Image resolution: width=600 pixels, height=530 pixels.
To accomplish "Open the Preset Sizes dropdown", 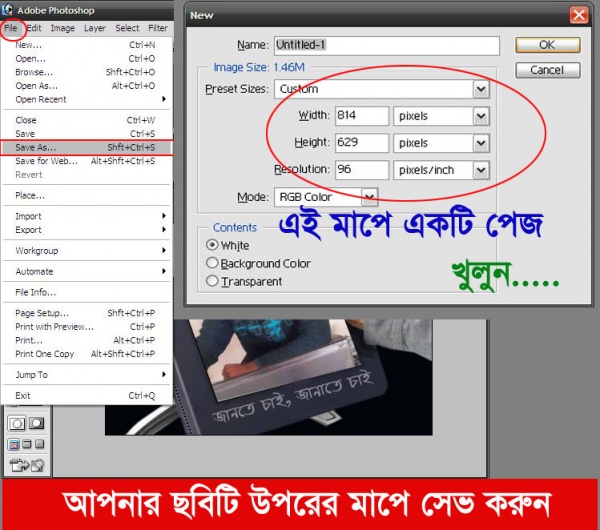I will click(x=481, y=90).
